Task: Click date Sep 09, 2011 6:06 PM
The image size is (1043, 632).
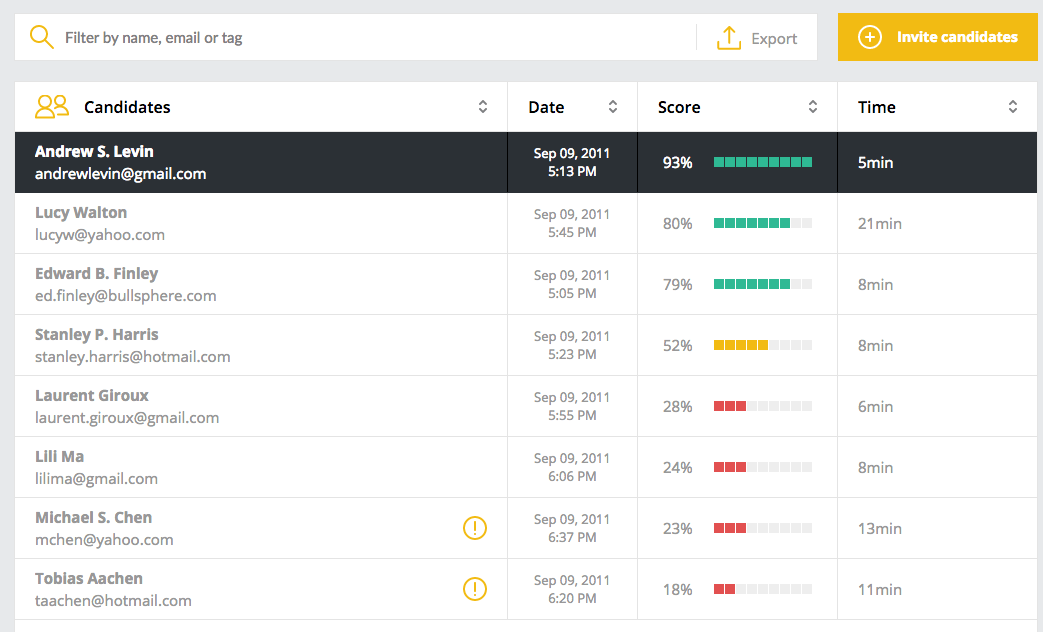Action: pos(572,467)
